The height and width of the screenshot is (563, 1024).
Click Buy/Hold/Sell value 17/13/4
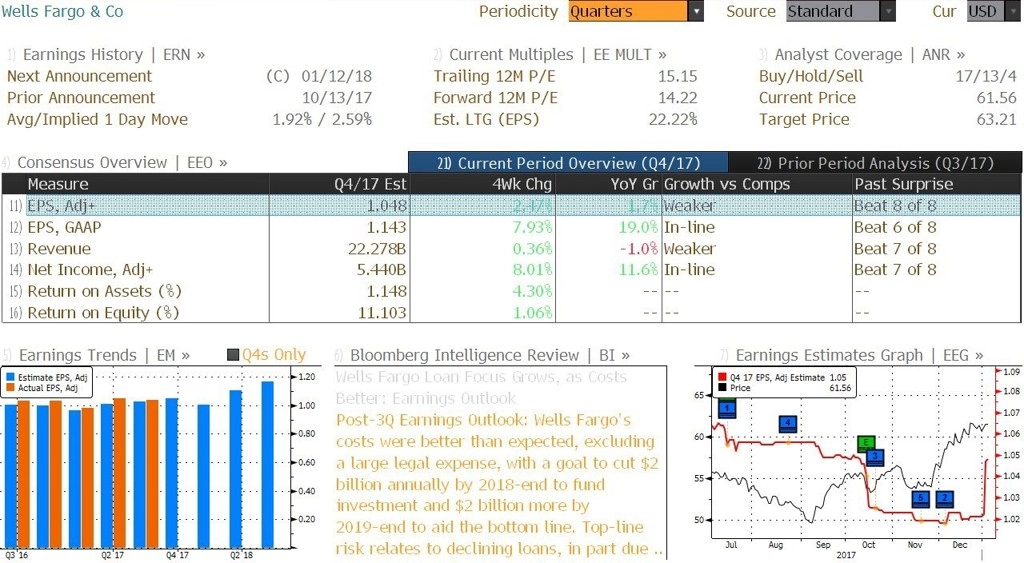[x=986, y=76]
